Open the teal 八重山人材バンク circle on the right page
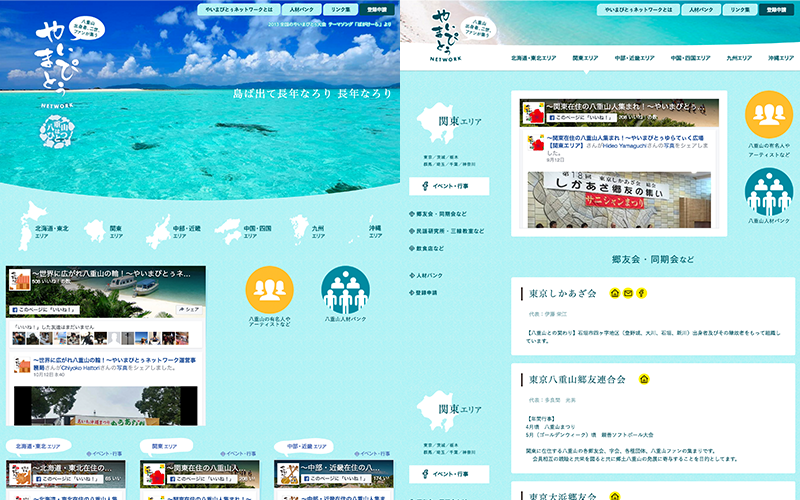 769,192
